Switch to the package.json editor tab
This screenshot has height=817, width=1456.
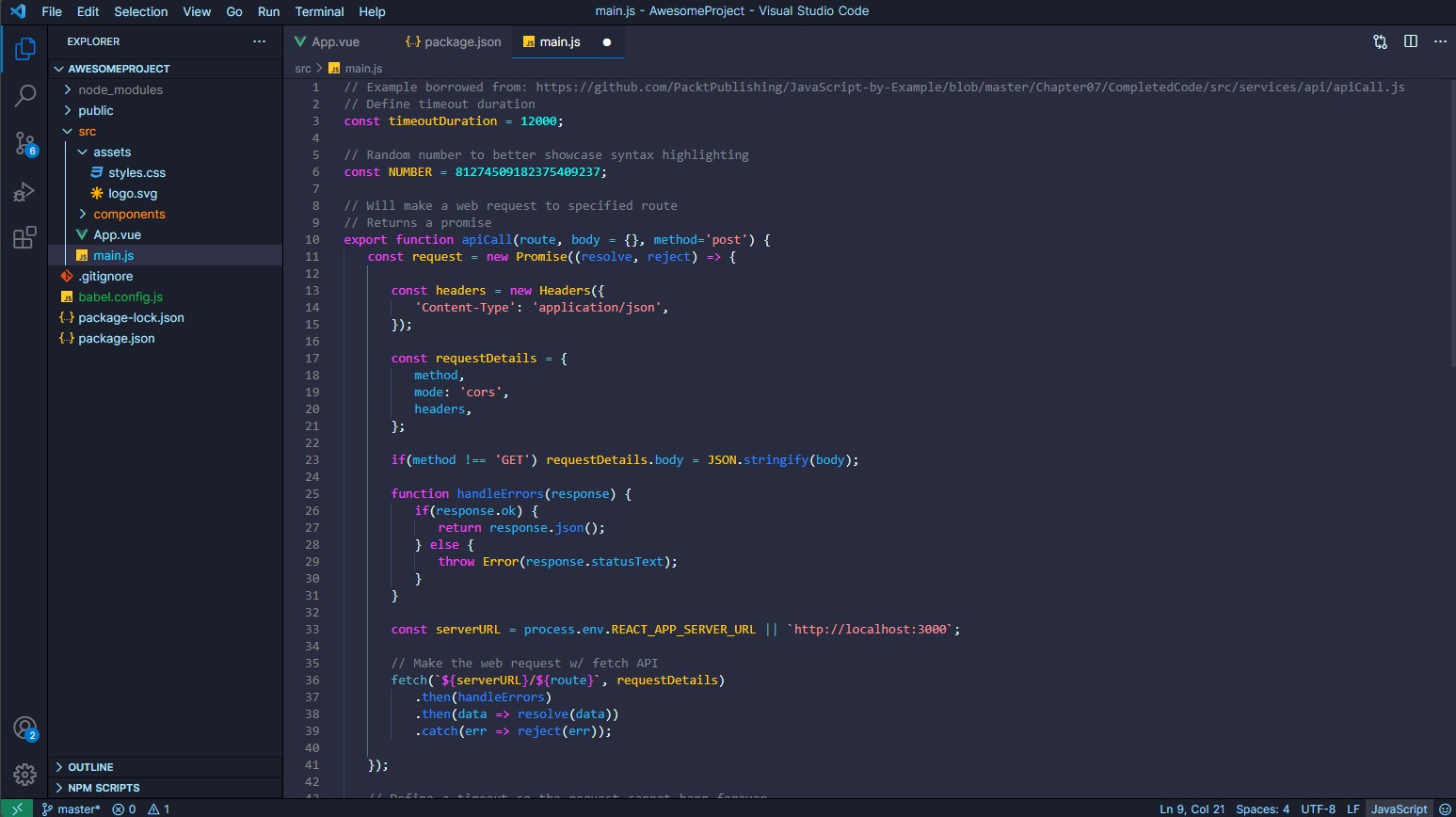[x=454, y=41]
